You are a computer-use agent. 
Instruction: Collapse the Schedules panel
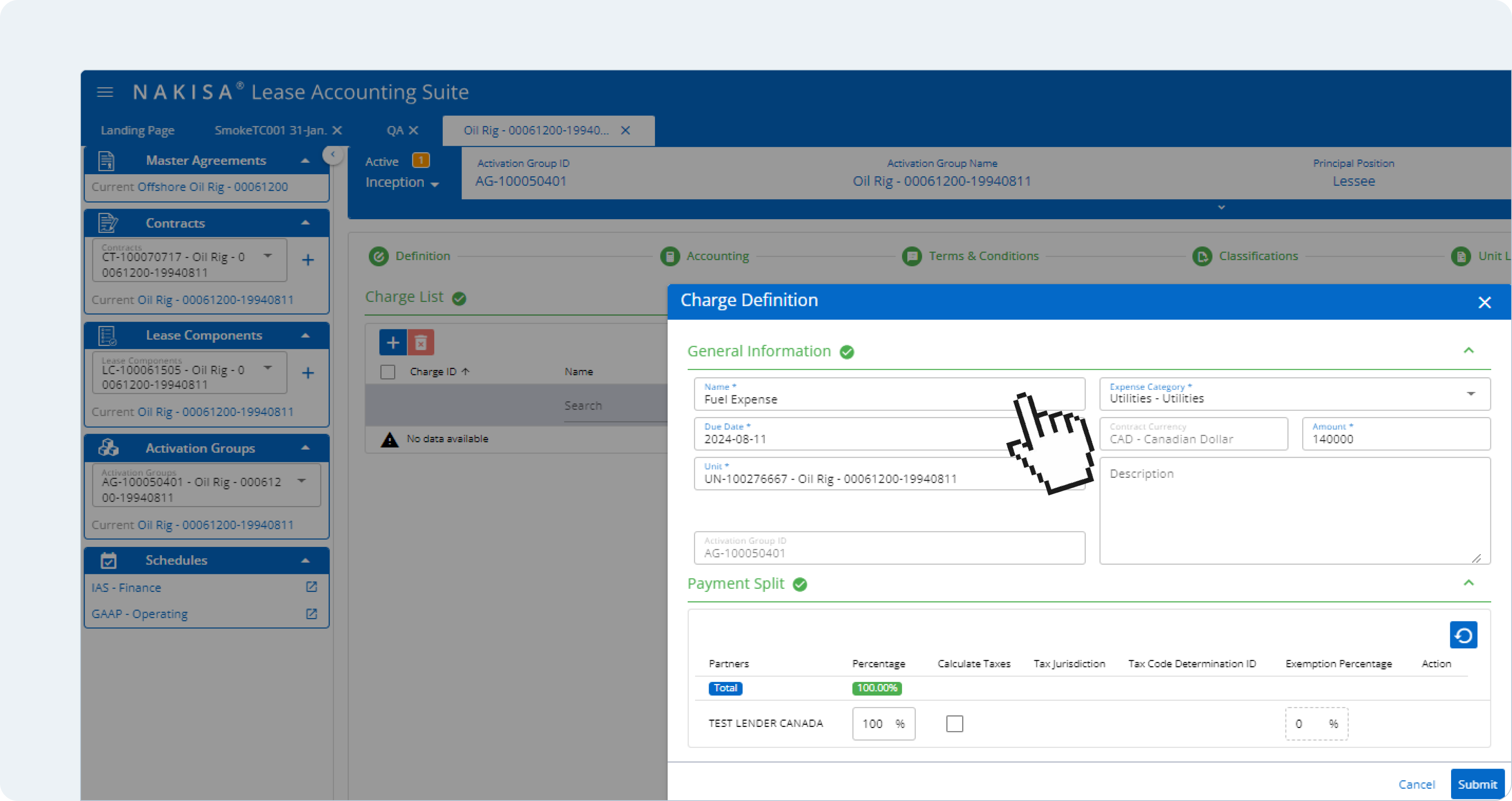coord(305,560)
